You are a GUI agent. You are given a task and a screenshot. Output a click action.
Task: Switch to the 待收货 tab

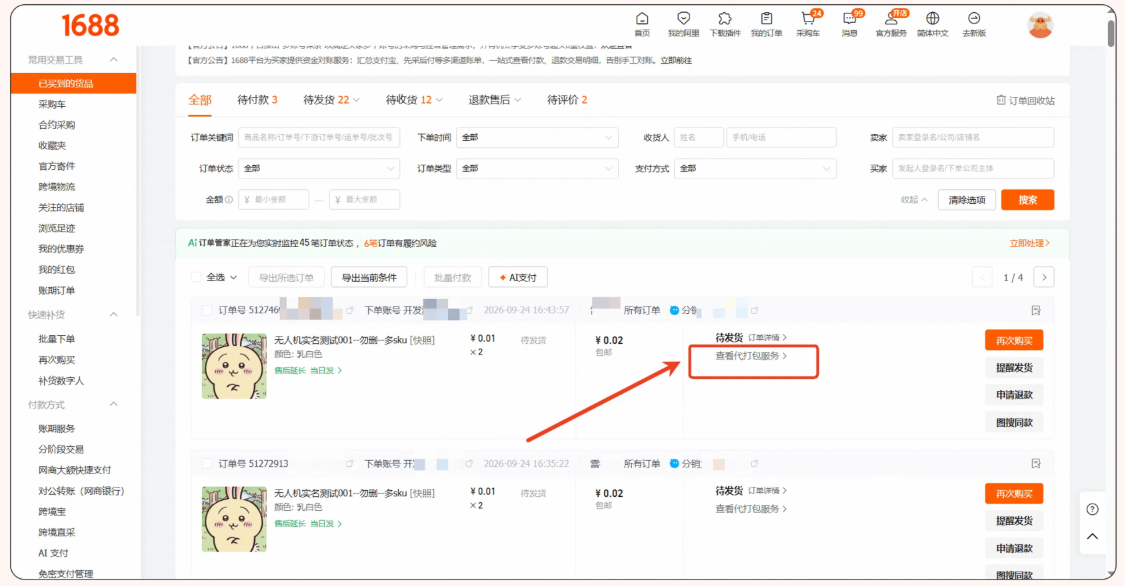pos(414,100)
